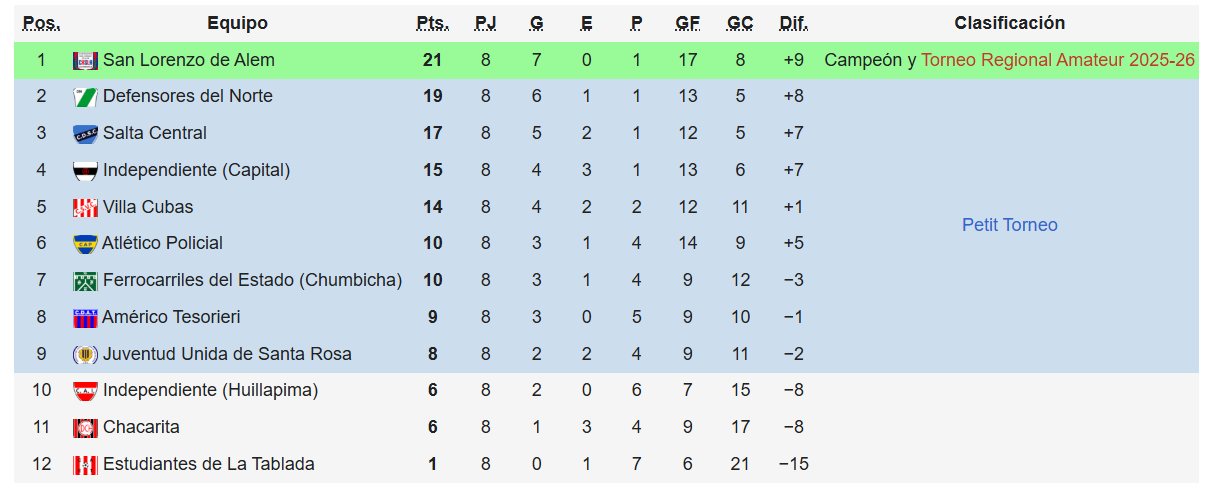
Task: Click the Estudiantes de La Tablada crest
Action: (85, 465)
